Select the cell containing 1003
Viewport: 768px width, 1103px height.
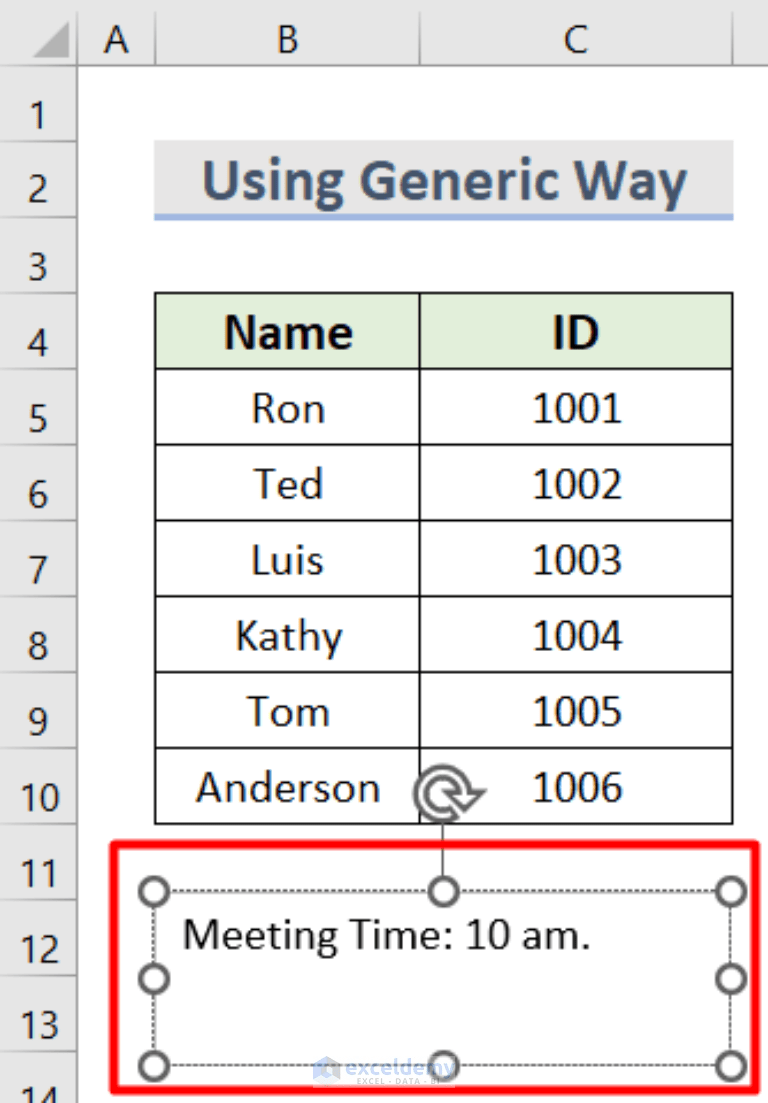(575, 559)
